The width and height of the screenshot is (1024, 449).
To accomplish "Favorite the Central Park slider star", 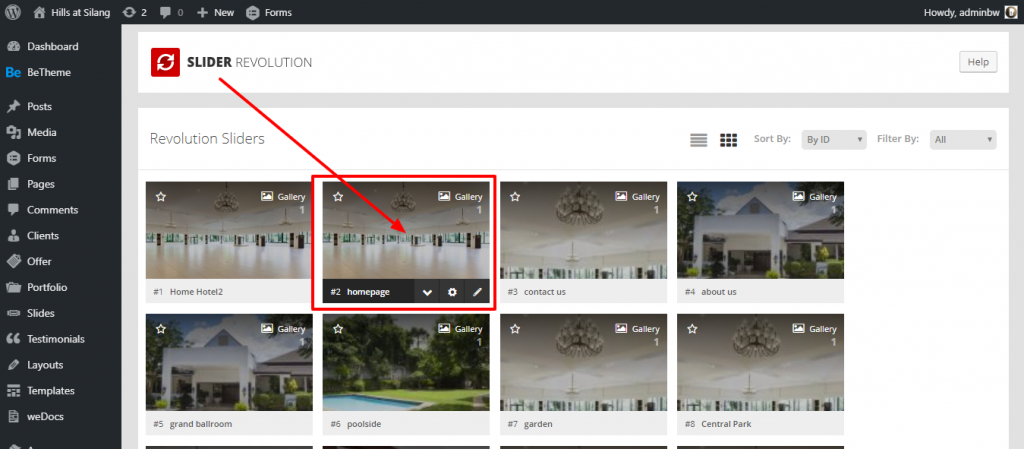I will click(x=692, y=329).
